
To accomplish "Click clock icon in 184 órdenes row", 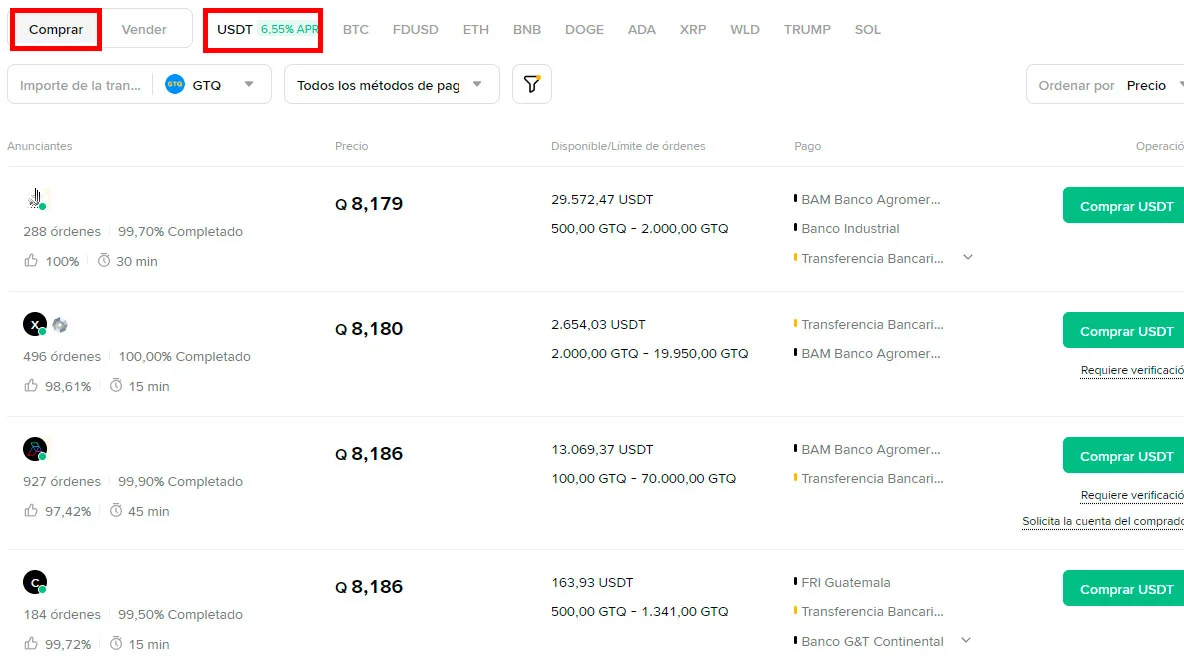I will pos(116,644).
